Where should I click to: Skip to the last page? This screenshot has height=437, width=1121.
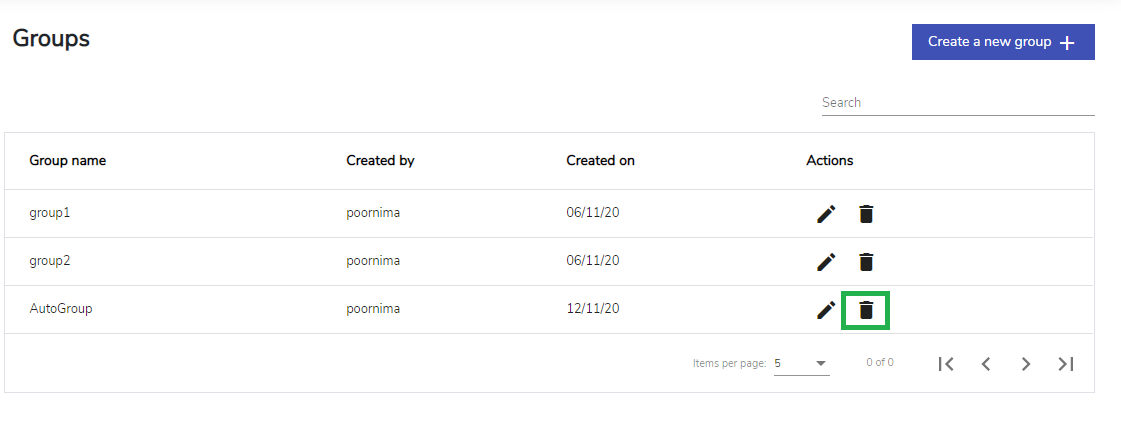(x=1066, y=364)
